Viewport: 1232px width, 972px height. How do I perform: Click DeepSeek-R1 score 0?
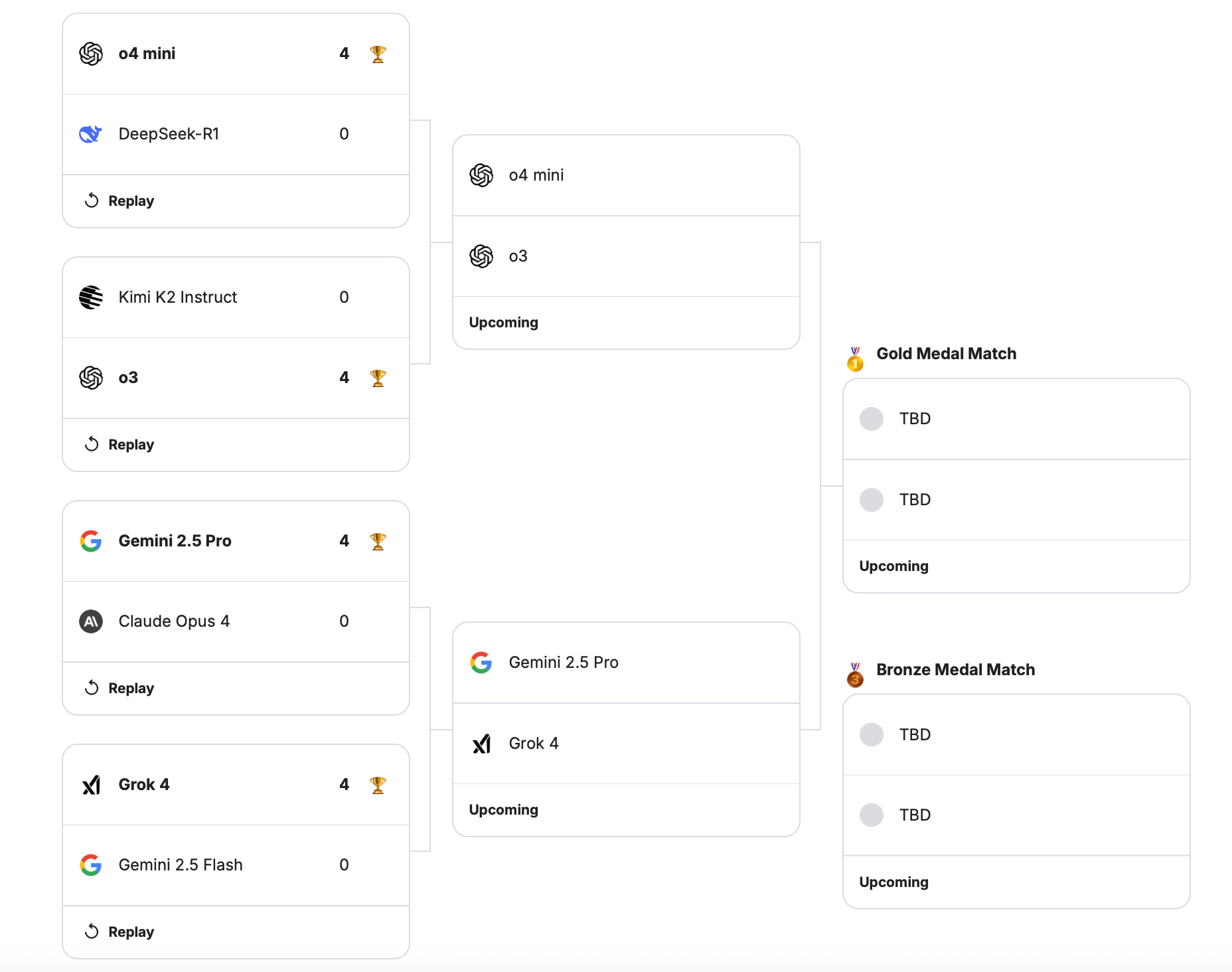[344, 134]
